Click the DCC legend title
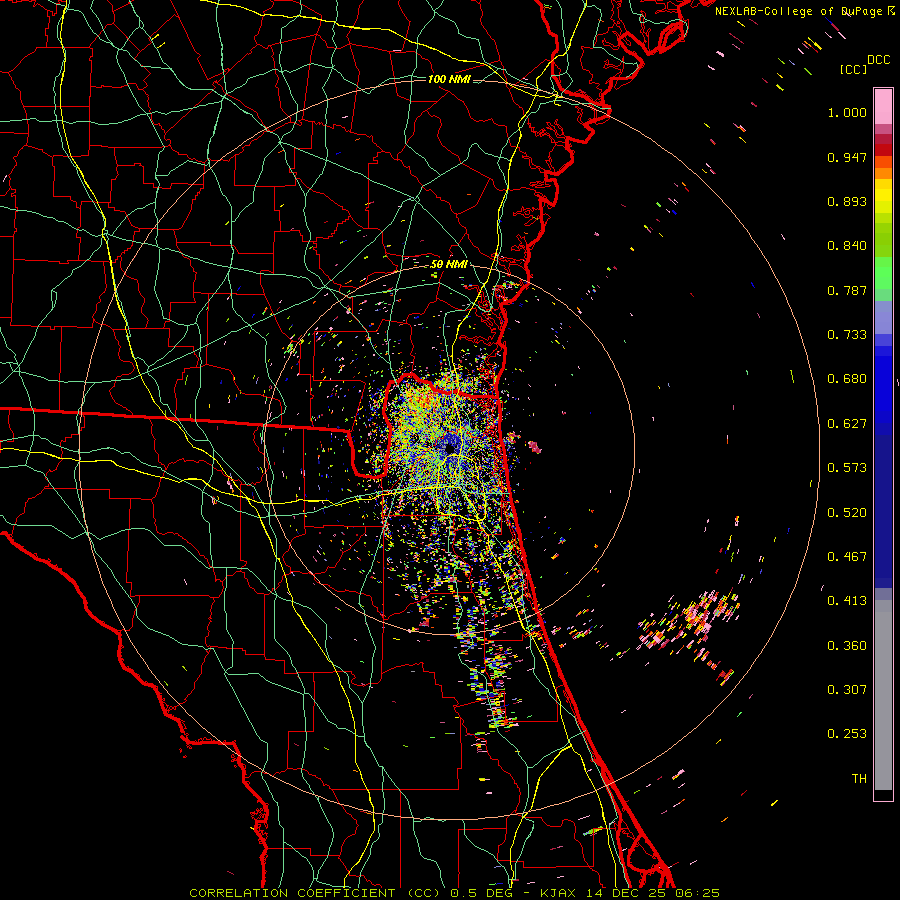The image size is (900, 900). [x=879, y=60]
